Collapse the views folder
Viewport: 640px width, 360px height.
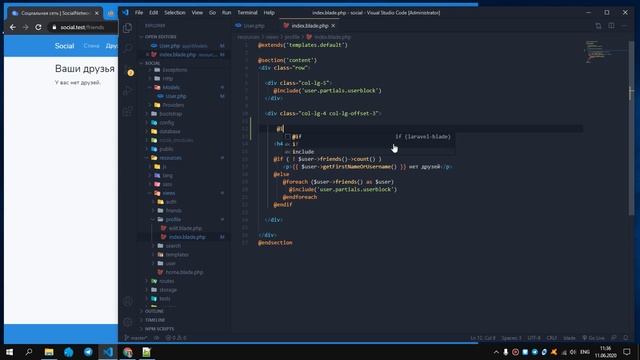(169, 193)
